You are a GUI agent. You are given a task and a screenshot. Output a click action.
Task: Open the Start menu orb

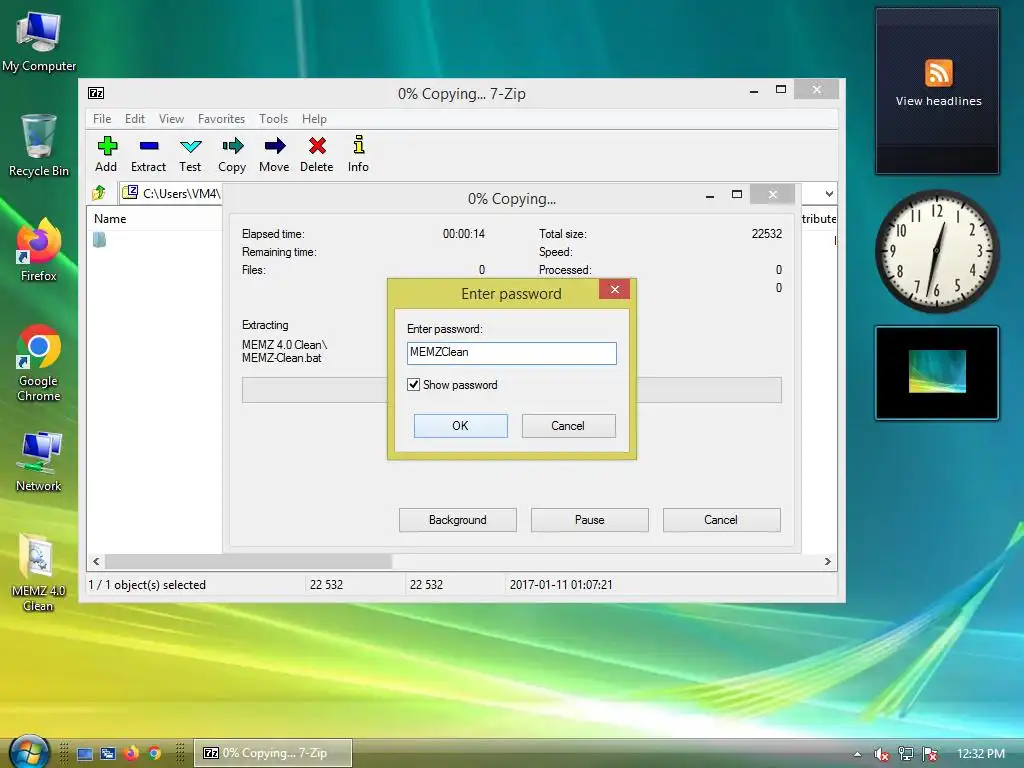click(29, 752)
